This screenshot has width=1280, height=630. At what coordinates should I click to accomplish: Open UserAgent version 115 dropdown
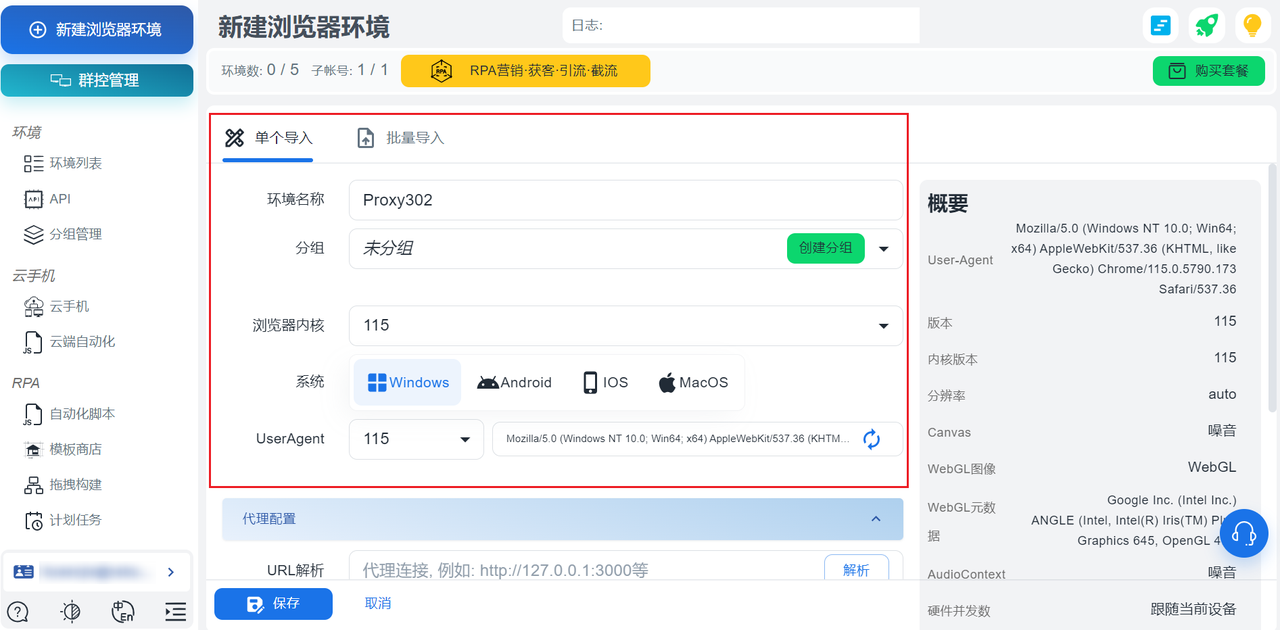[416, 439]
